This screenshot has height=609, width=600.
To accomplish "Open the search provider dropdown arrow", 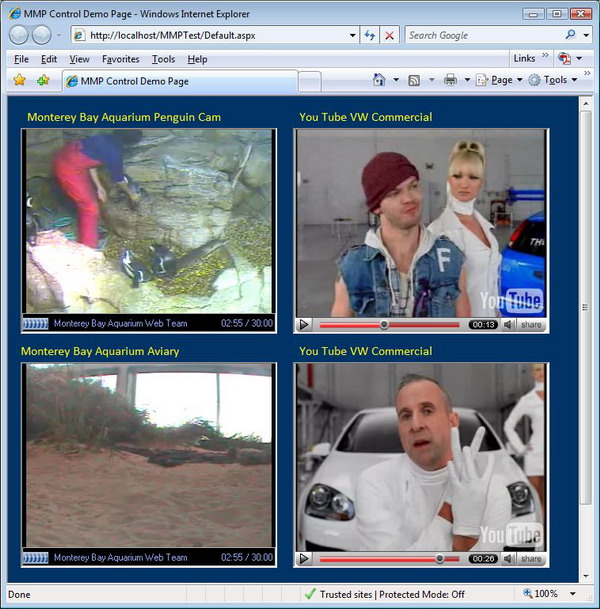I will (586, 35).
